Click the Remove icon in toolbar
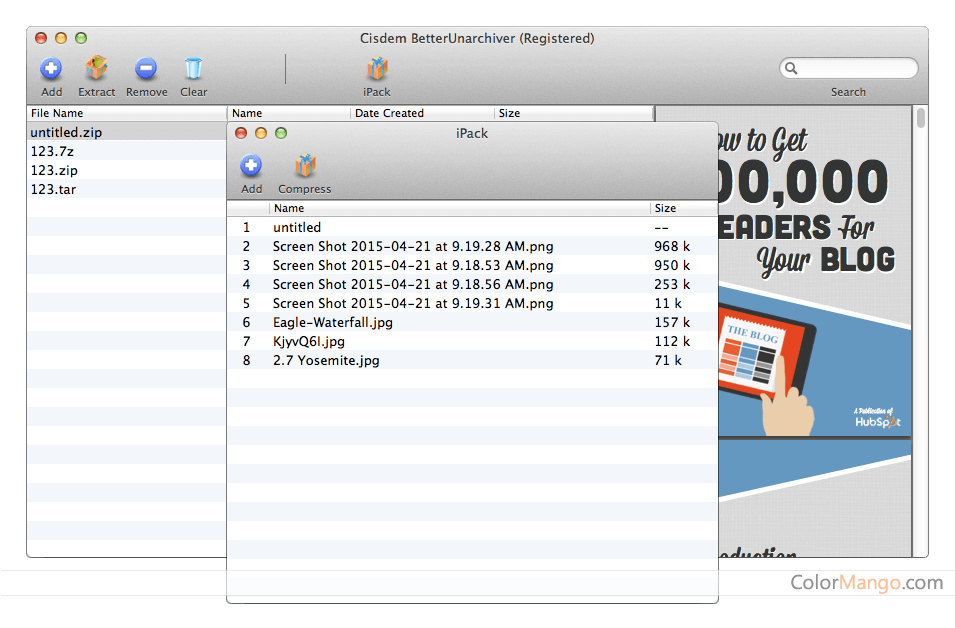The image size is (955, 628). [x=146, y=70]
